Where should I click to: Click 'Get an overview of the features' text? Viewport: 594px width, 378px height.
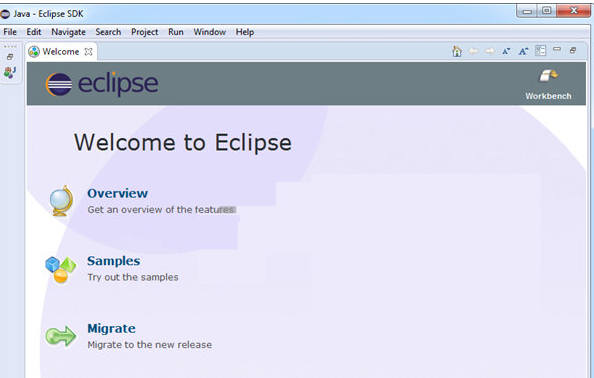click(162, 209)
